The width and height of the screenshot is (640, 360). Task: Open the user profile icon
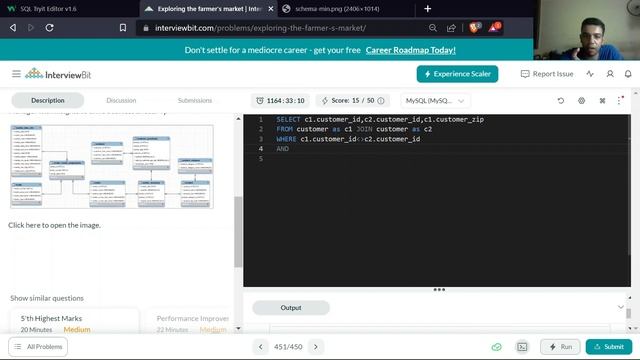pos(610,74)
